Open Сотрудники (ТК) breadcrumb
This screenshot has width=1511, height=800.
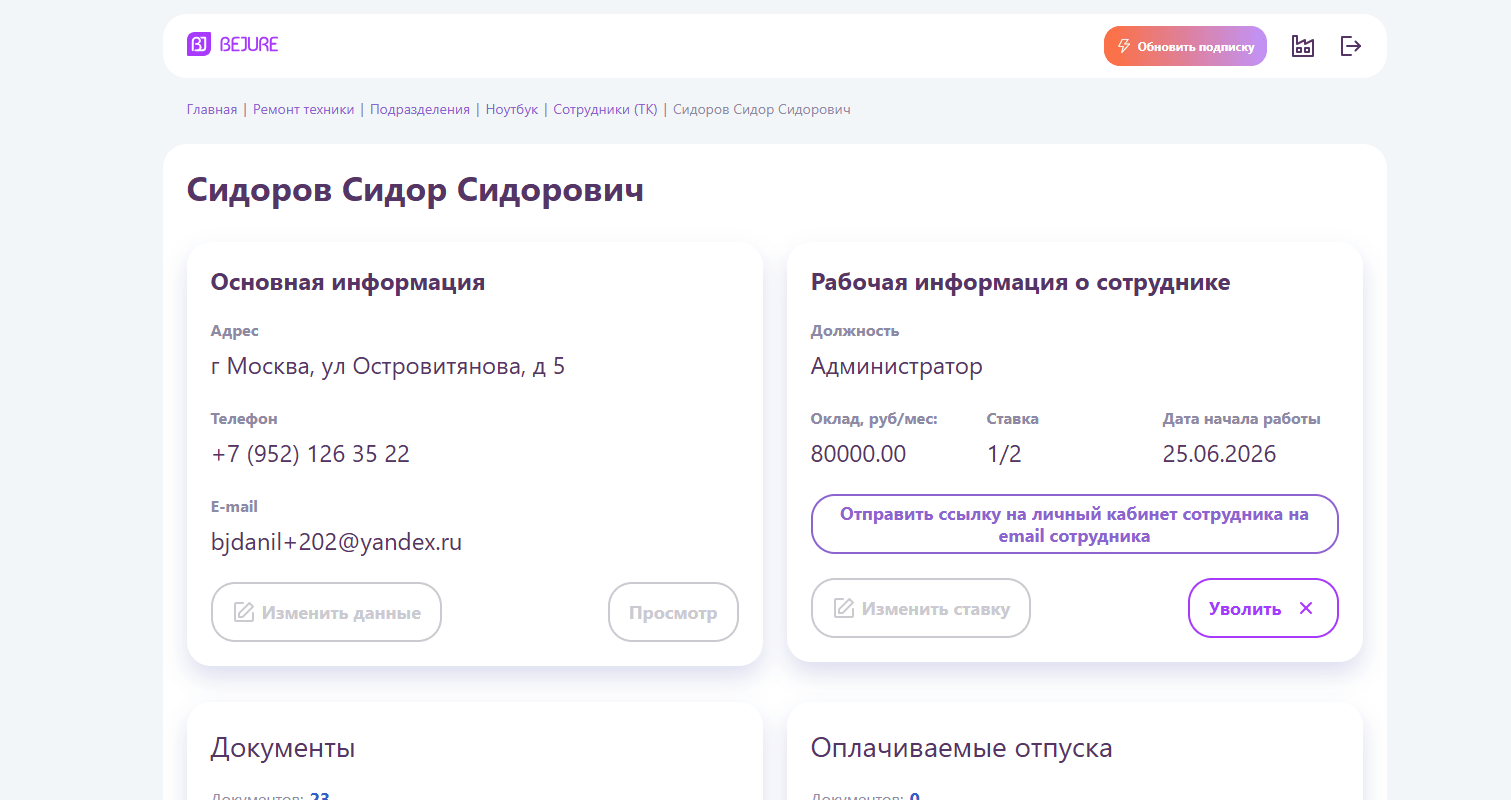[606, 109]
